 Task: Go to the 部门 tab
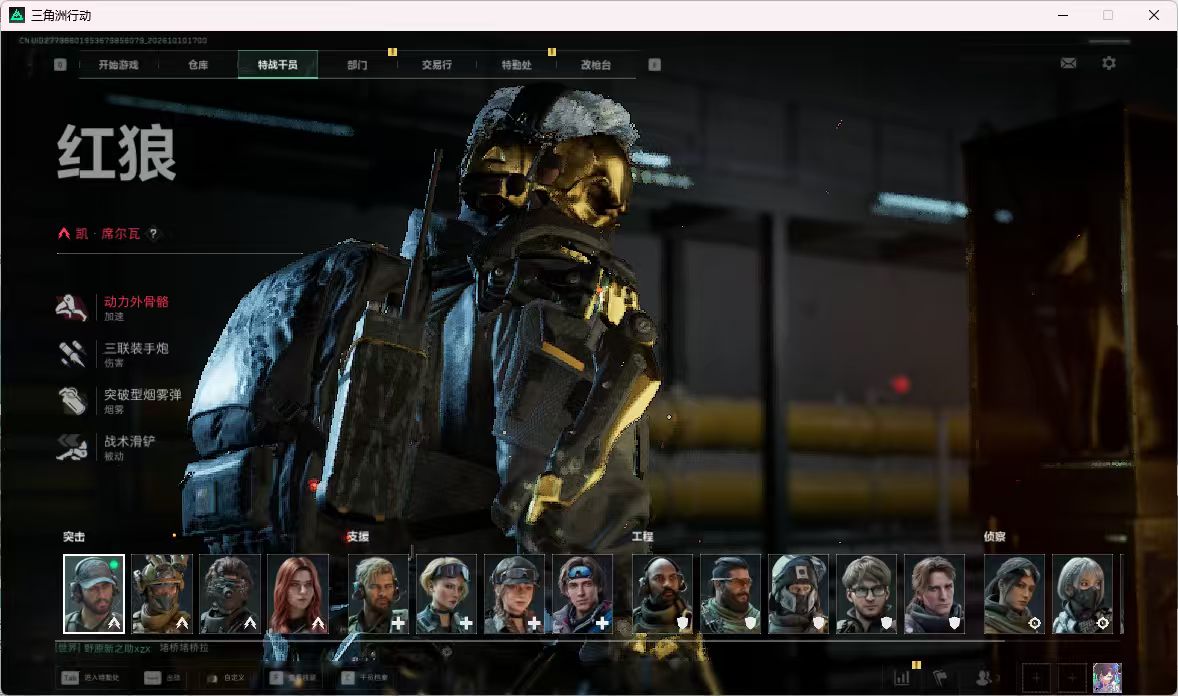358,65
